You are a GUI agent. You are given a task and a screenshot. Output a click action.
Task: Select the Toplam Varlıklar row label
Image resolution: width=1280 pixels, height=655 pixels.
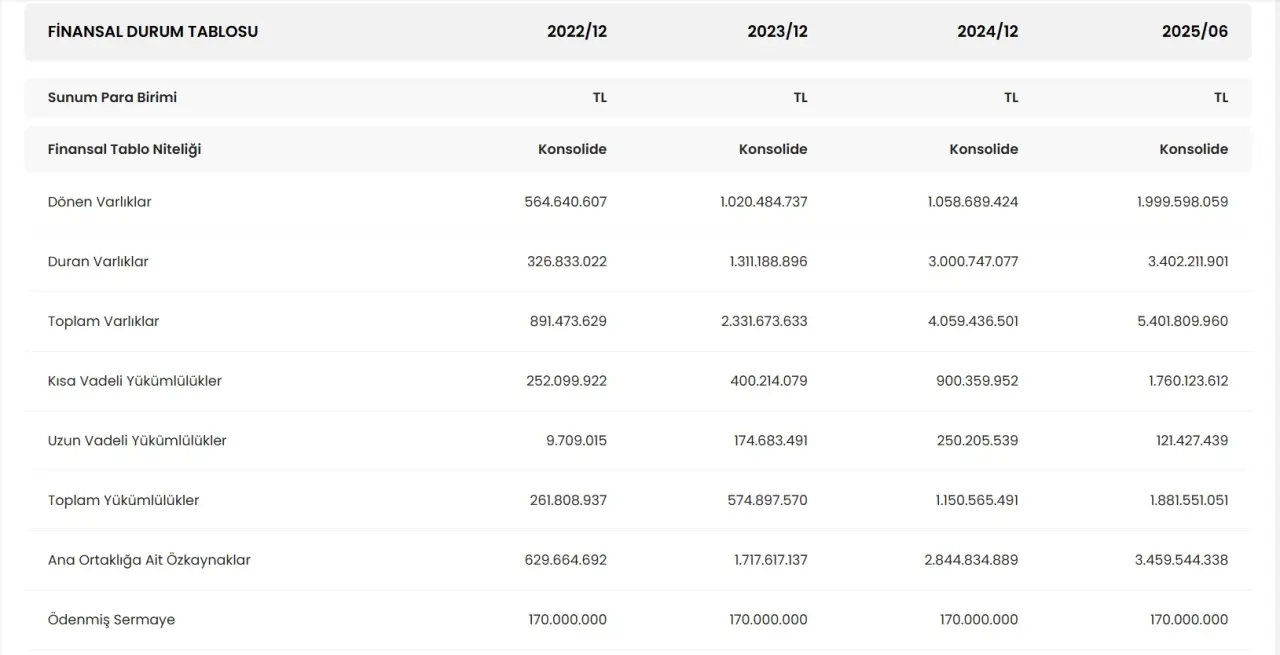(x=103, y=321)
